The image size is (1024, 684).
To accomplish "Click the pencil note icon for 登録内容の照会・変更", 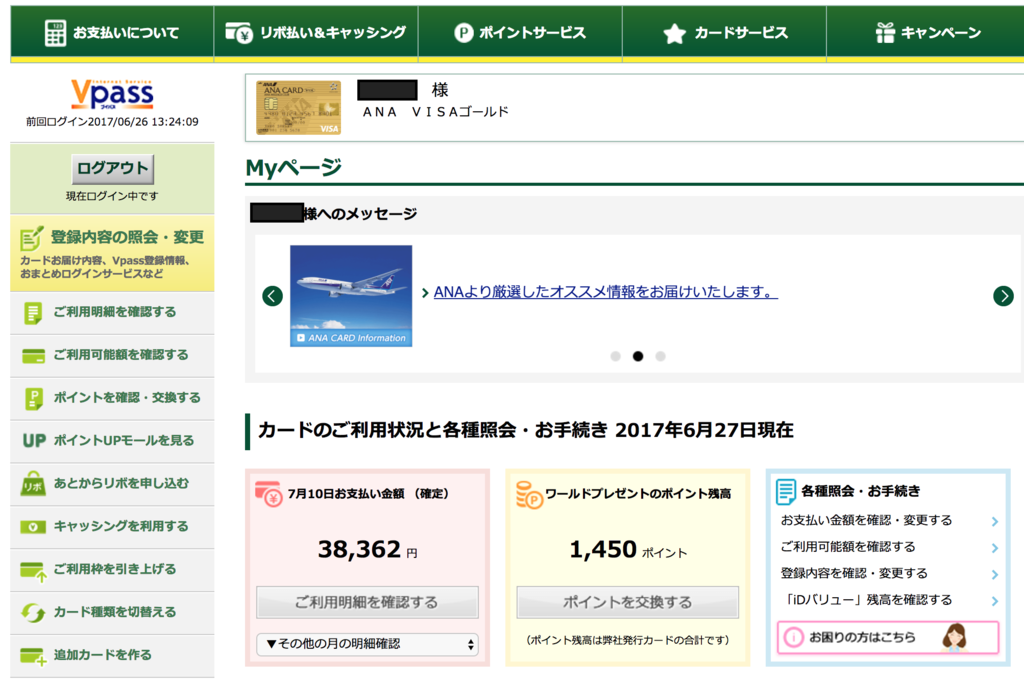I will [x=32, y=238].
